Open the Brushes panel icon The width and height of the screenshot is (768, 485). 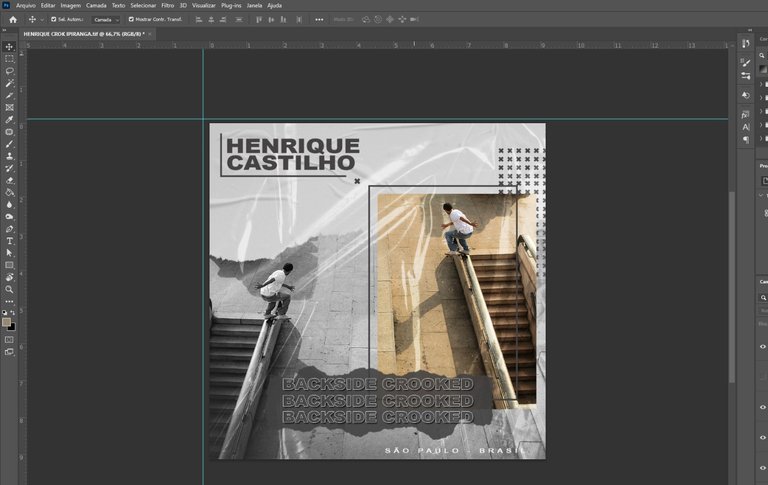[745, 63]
